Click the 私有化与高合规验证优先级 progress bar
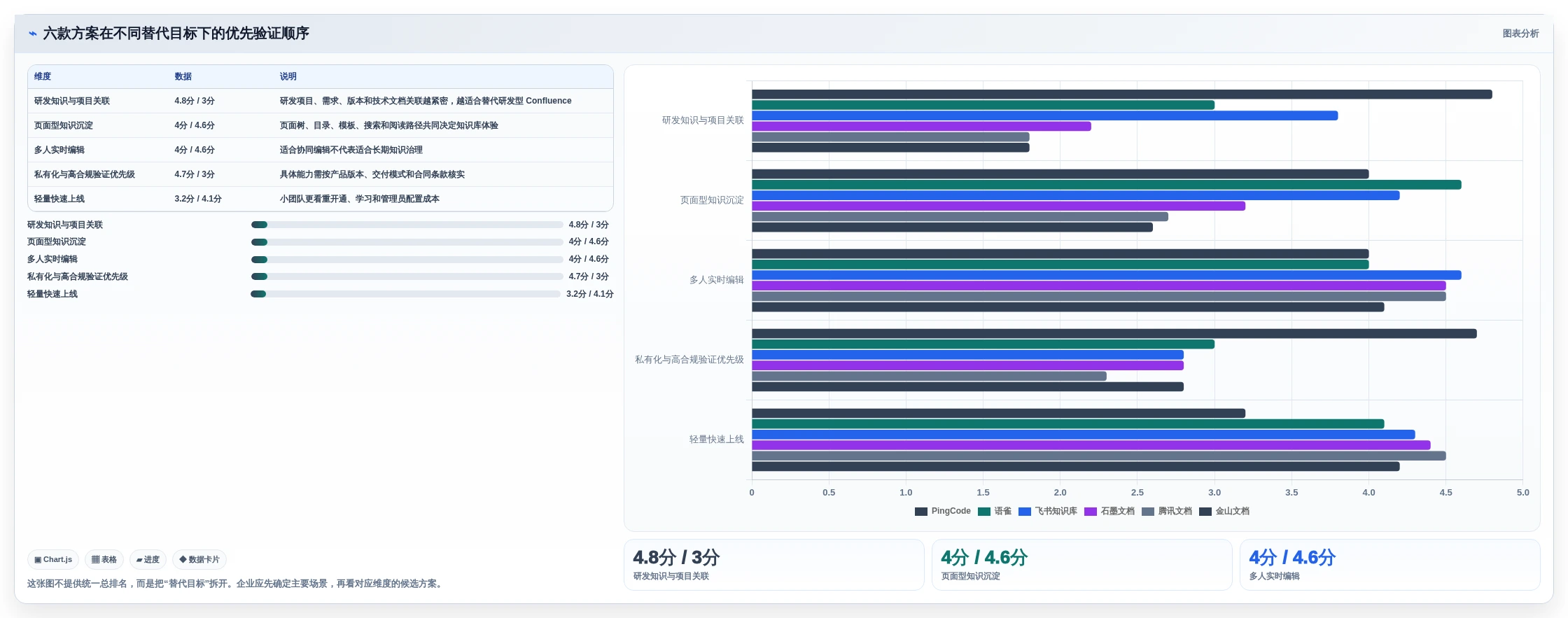This screenshot has height=618, width=1568. (407, 276)
